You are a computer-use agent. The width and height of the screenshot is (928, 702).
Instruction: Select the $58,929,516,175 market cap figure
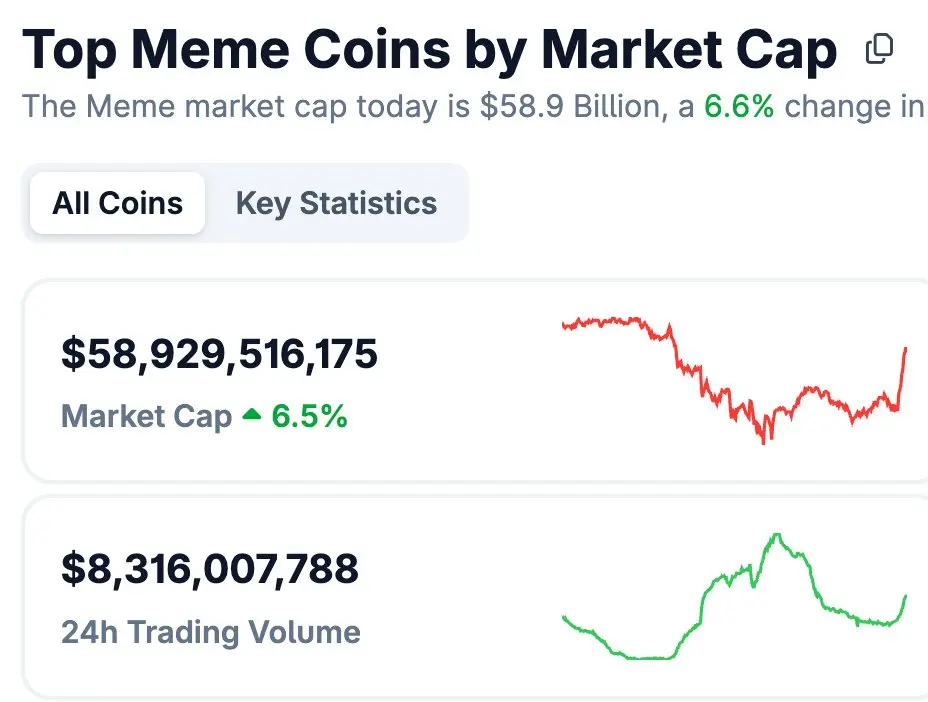click(x=220, y=354)
